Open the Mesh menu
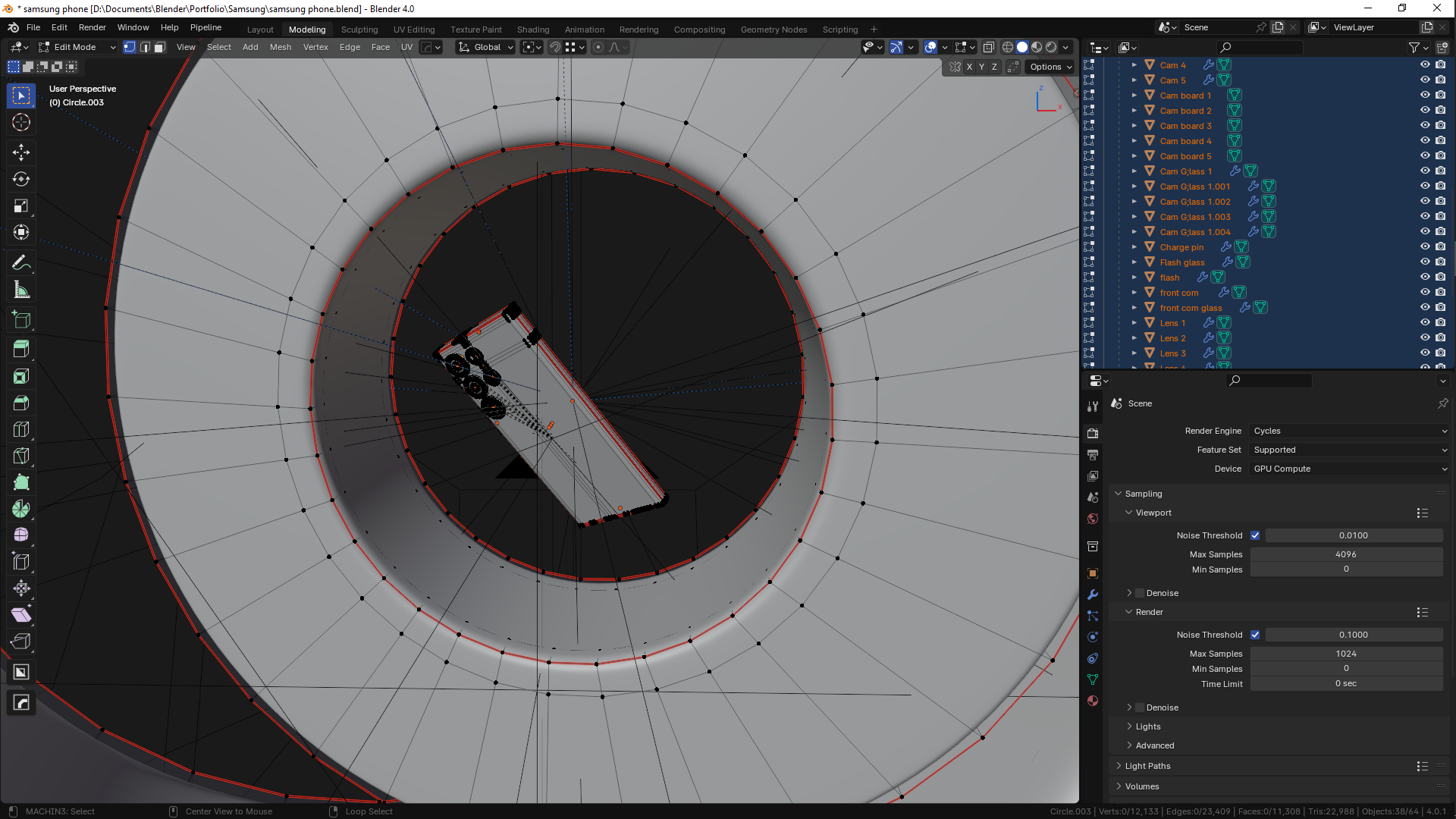Screen dimensions: 1456x819 281,47
